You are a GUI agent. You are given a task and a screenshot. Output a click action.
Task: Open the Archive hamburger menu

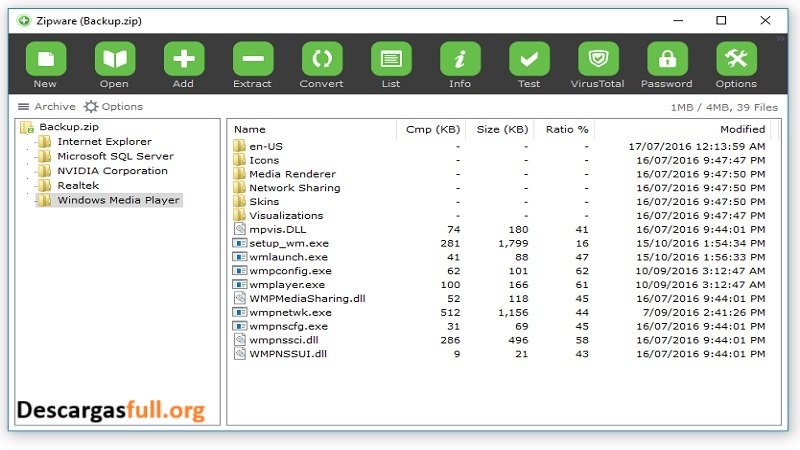pyautogui.click(x=46, y=107)
